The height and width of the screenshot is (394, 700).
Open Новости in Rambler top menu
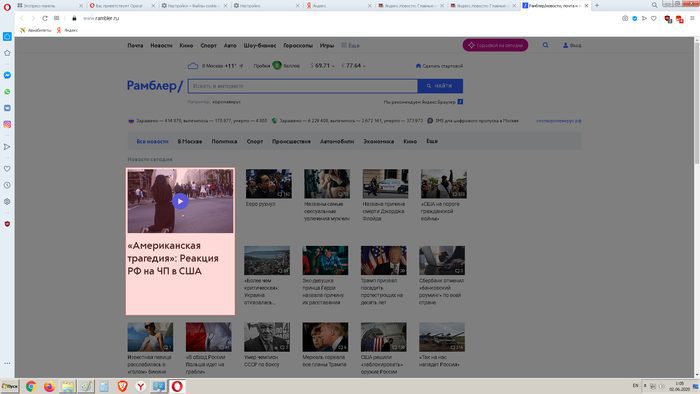click(161, 46)
